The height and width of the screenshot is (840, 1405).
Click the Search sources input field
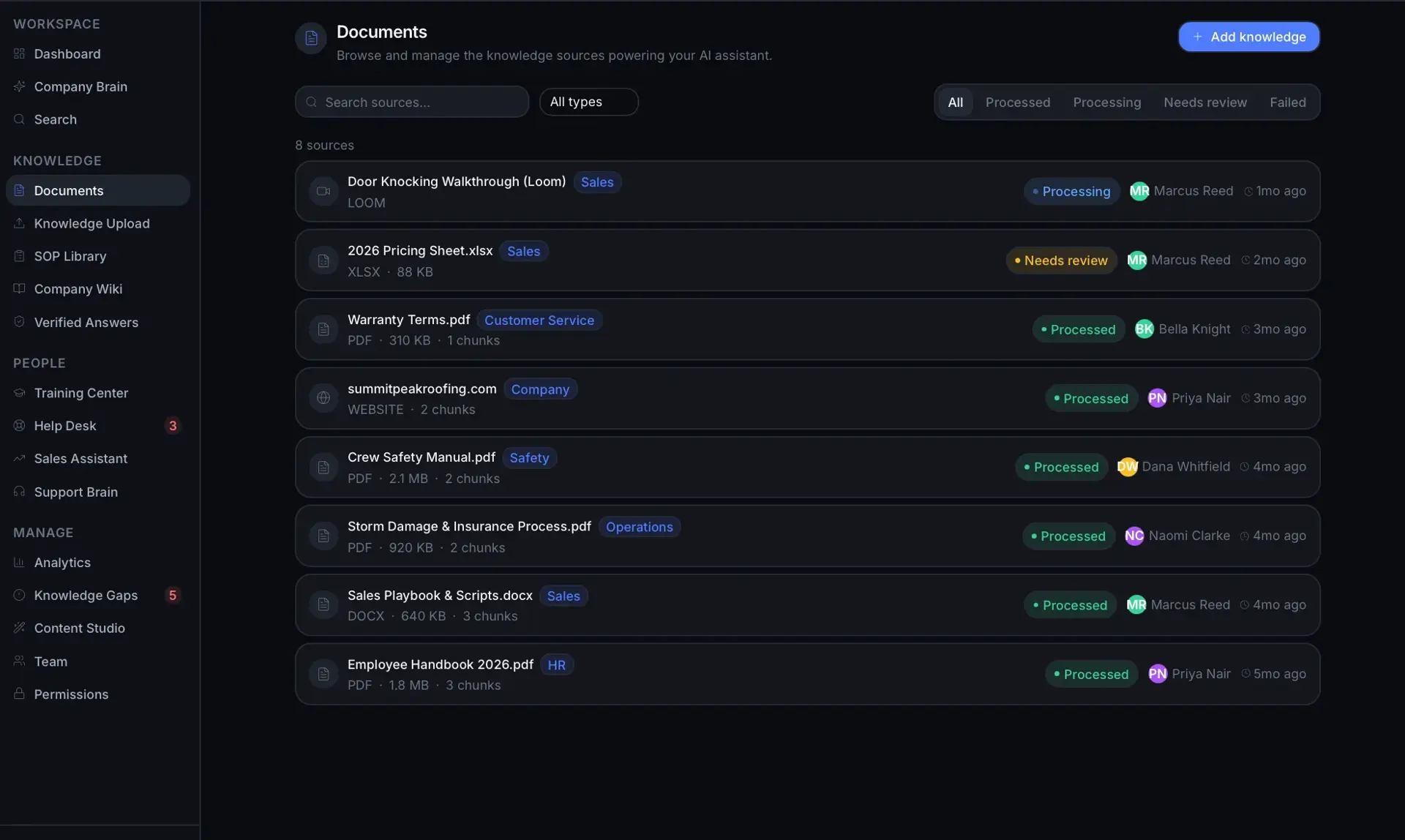[412, 102]
